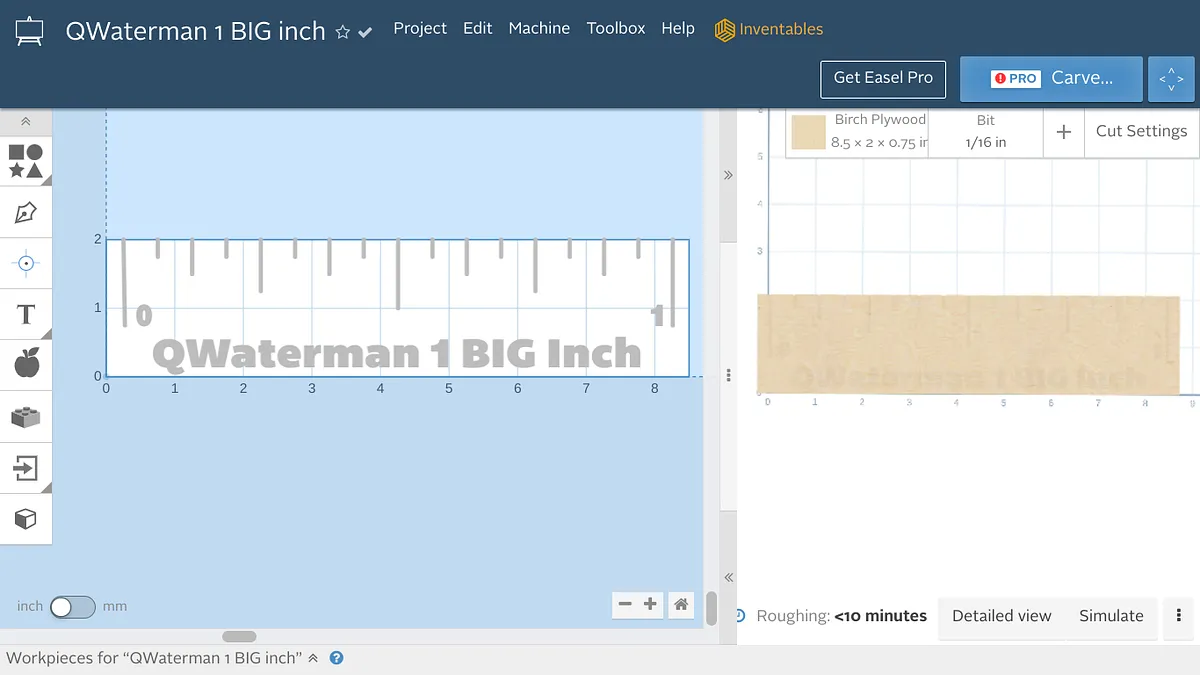
Task: Select the Pen drawing tool
Action: click(x=25, y=212)
